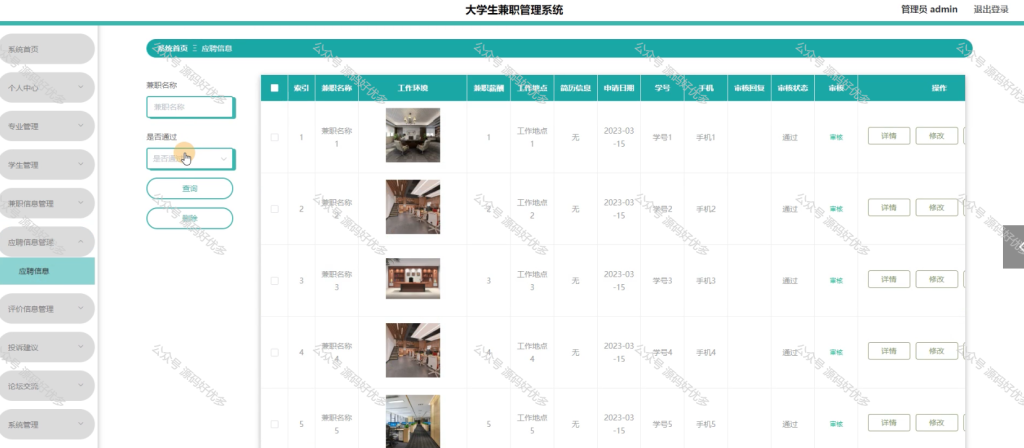1024x448 pixels.
Task: Open work environment photo in row 5
Action: [x=413, y=422]
